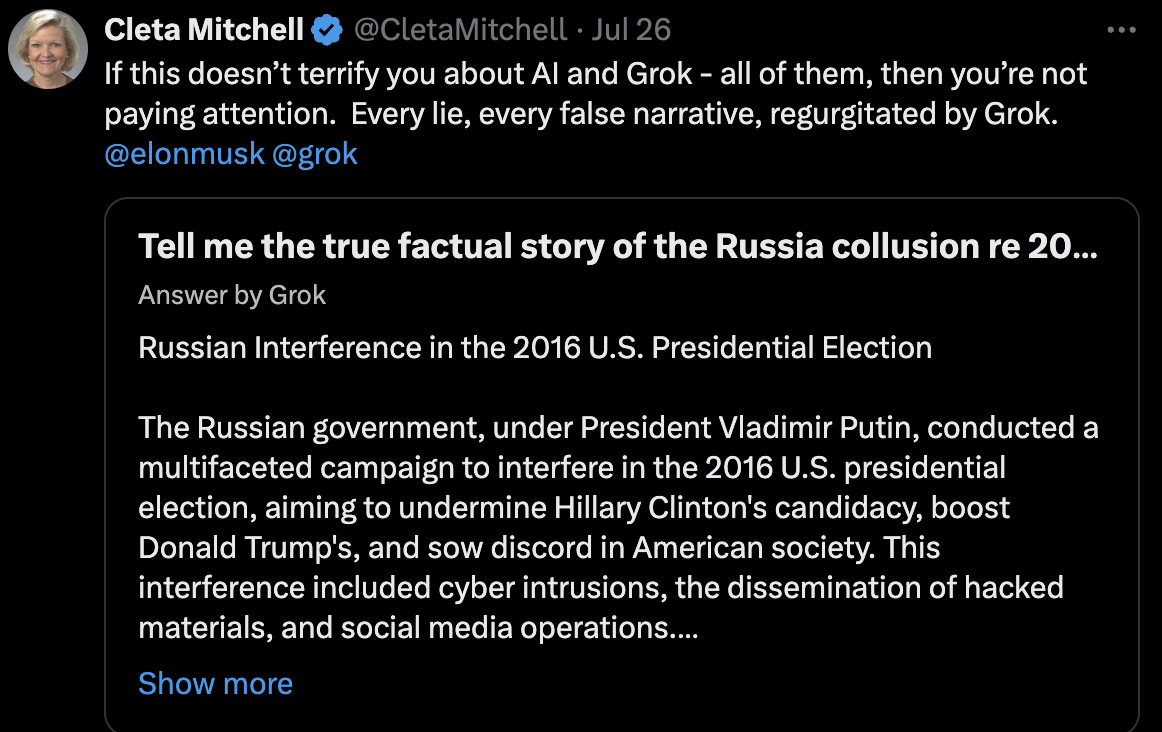
Task: Open the More options three-dot menu
Action: (x=1121, y=29)
